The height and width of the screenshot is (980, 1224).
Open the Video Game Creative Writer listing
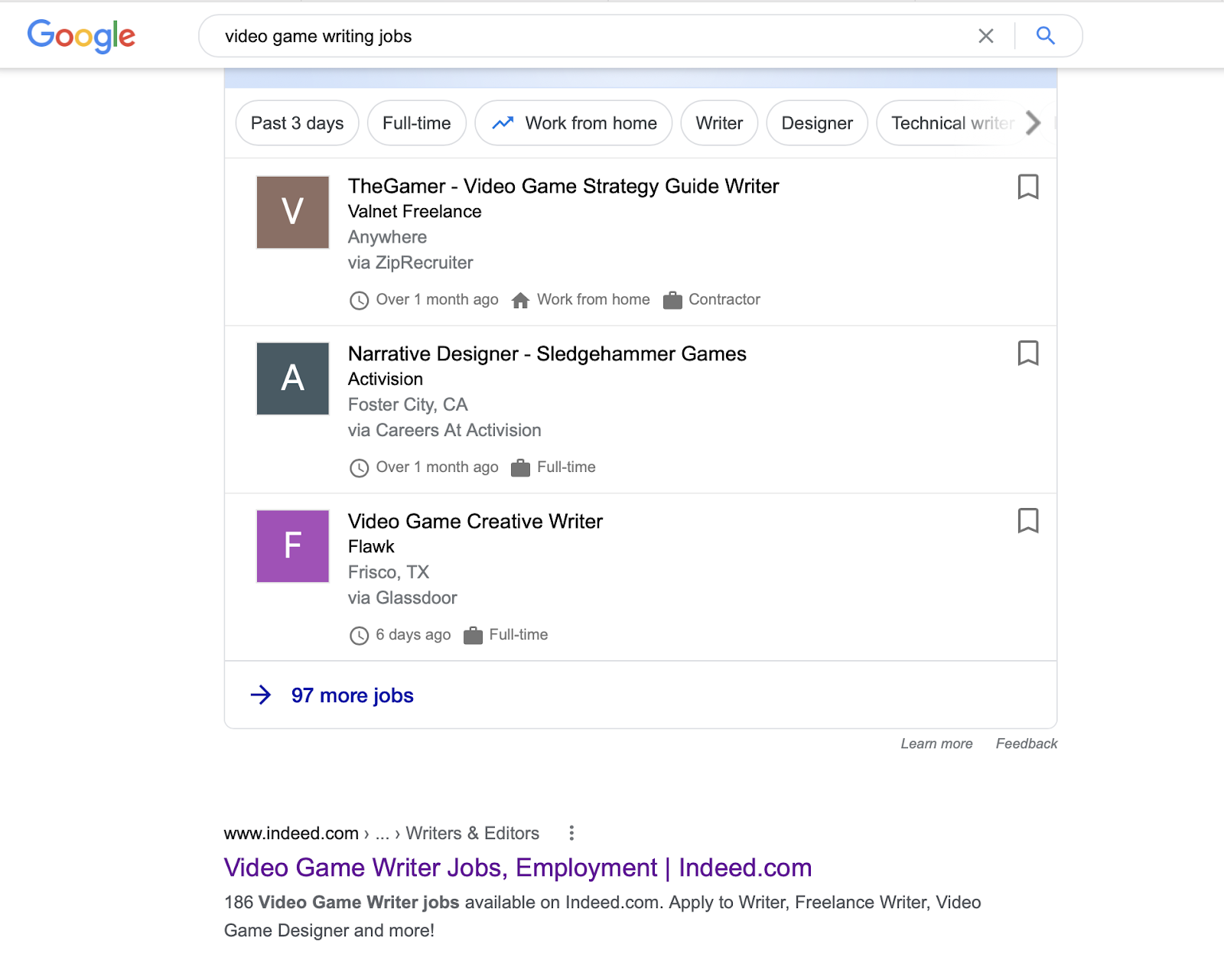475,521
